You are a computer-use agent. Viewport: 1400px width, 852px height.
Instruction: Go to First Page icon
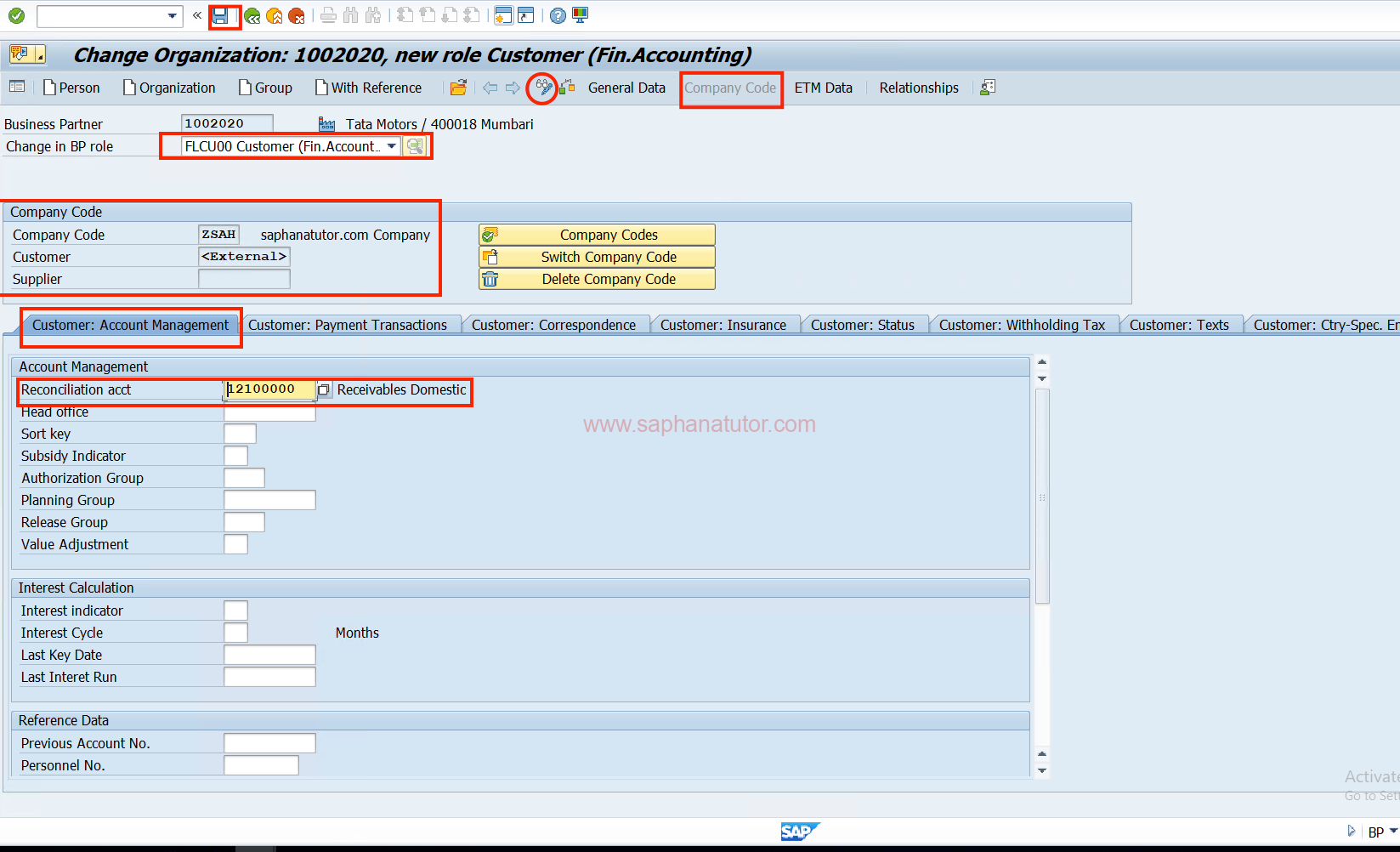[x=405, y=15]
